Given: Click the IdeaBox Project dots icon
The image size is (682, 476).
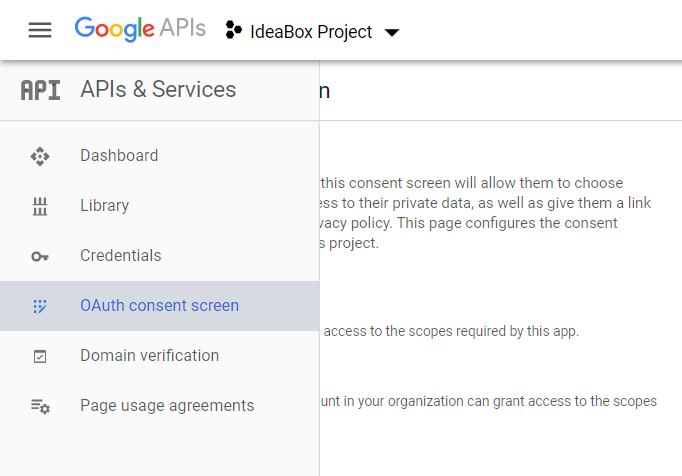Looking at the screenshot, I should coord(233,31).
